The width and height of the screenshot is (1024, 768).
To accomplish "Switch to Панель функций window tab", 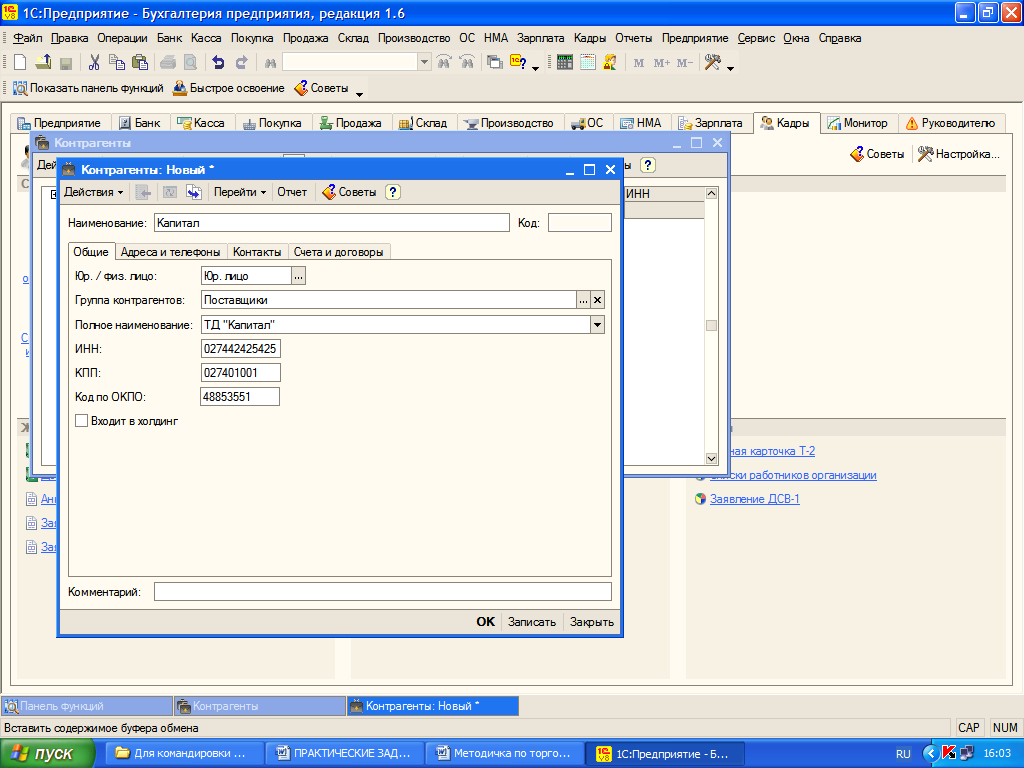I will pos(87,706).
